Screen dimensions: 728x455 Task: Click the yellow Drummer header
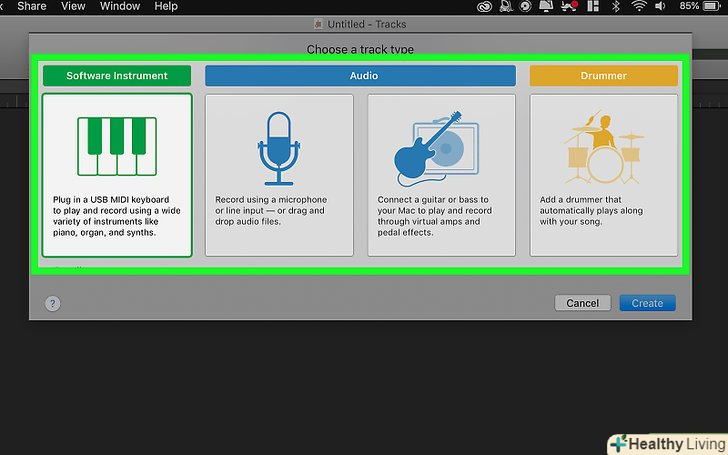pos(604,76)
